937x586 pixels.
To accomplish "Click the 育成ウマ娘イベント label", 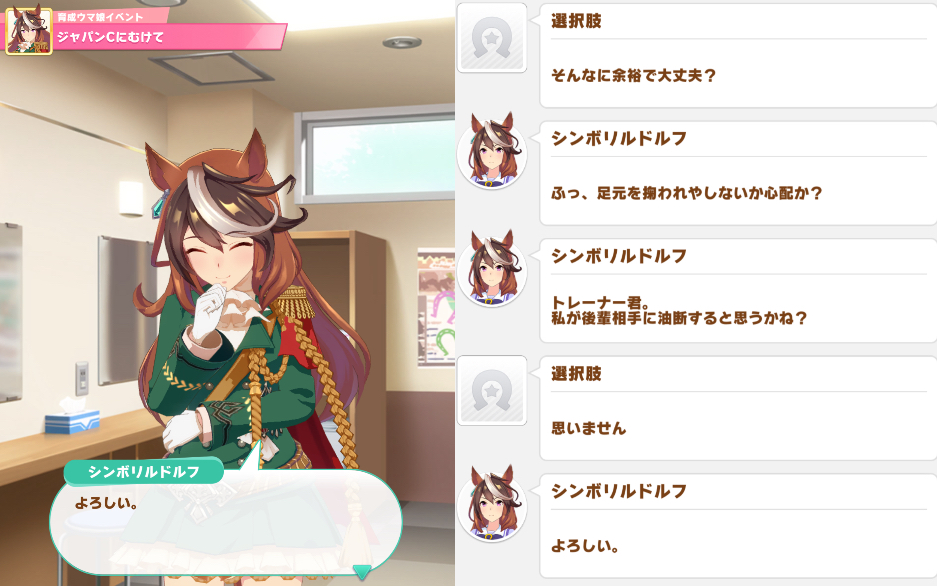I will (100, 17).
